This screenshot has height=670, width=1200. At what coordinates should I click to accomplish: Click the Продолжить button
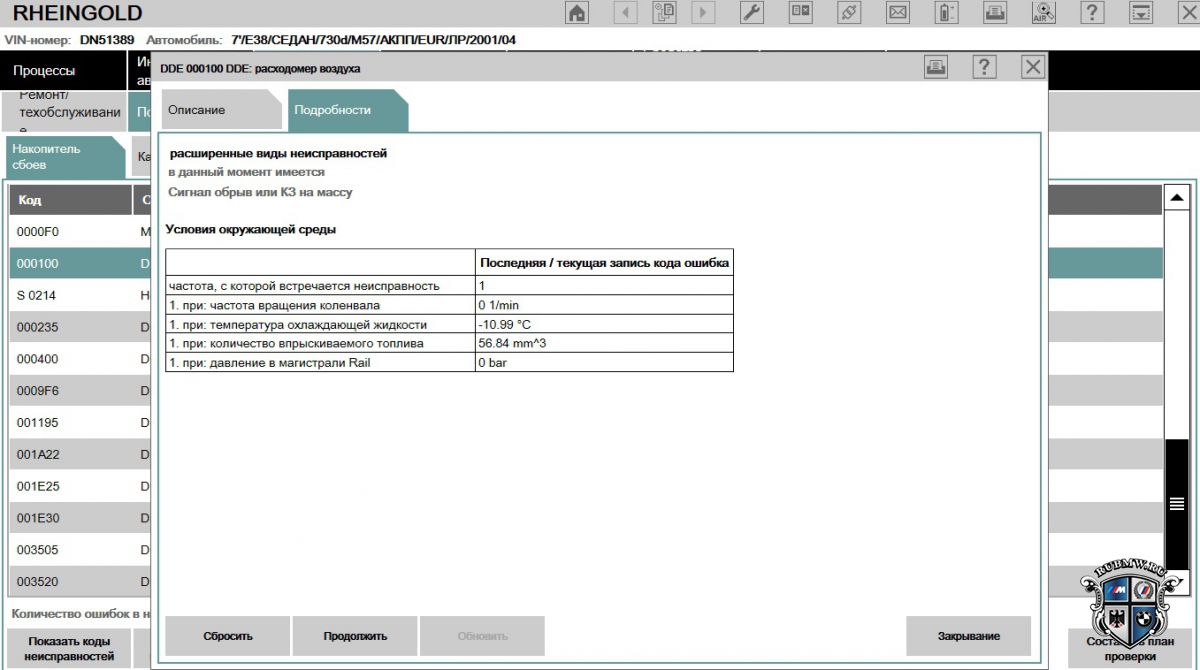coord(355,636)
